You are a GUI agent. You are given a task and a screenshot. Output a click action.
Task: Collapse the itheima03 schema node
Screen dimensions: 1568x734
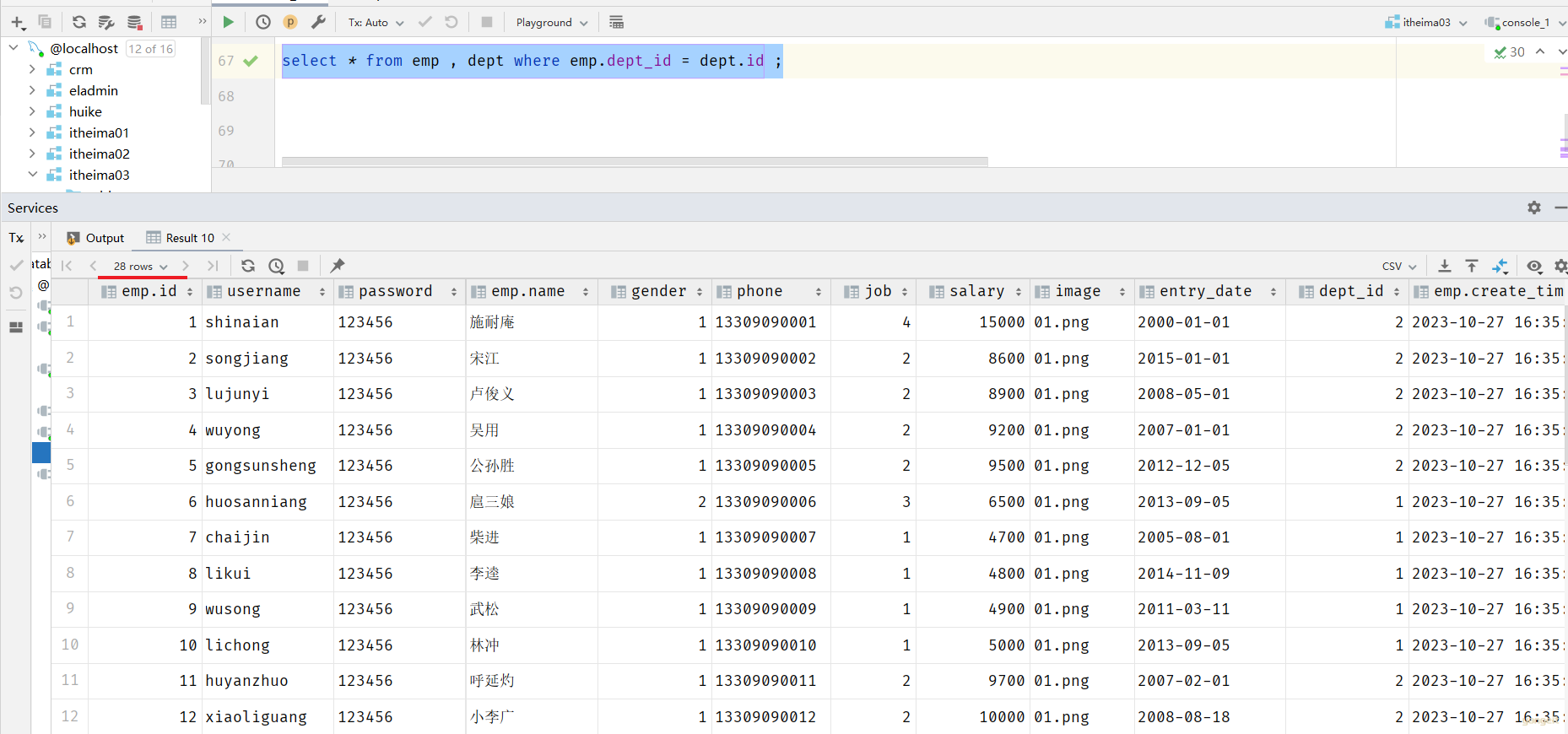click(32, 175)
